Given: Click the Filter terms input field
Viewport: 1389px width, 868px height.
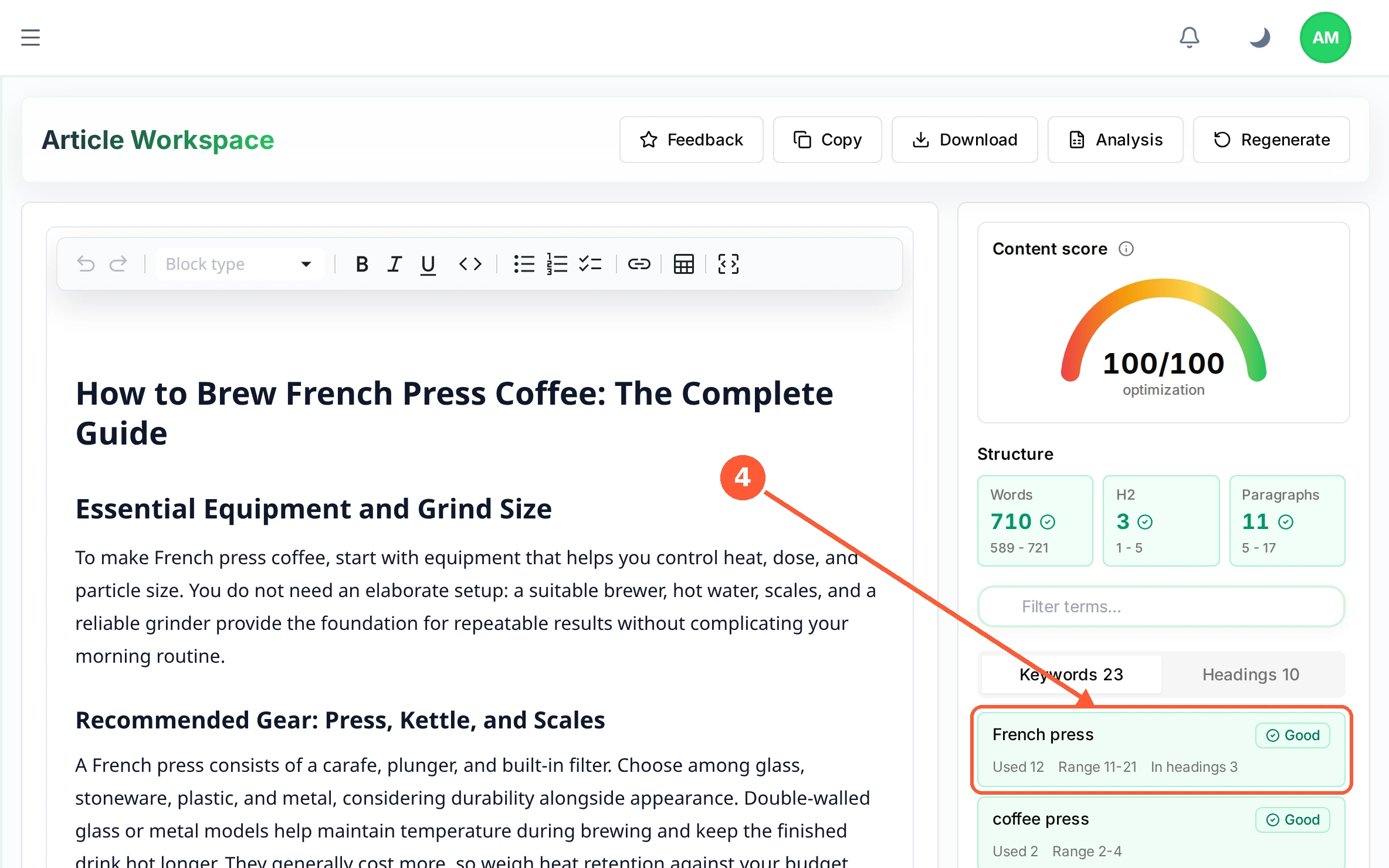Looking at the screenshot, I should coord(1161,606).
